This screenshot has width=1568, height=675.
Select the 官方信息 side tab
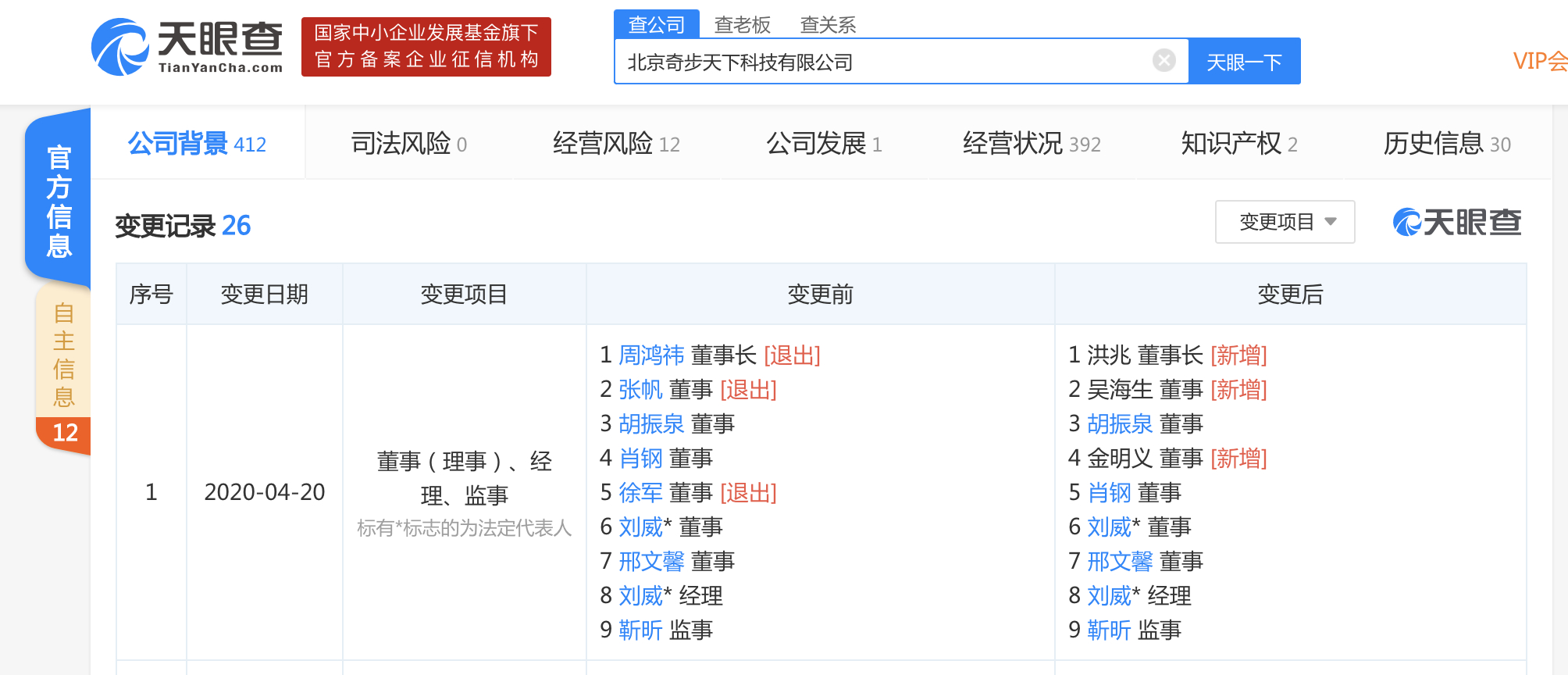point(59,201)
